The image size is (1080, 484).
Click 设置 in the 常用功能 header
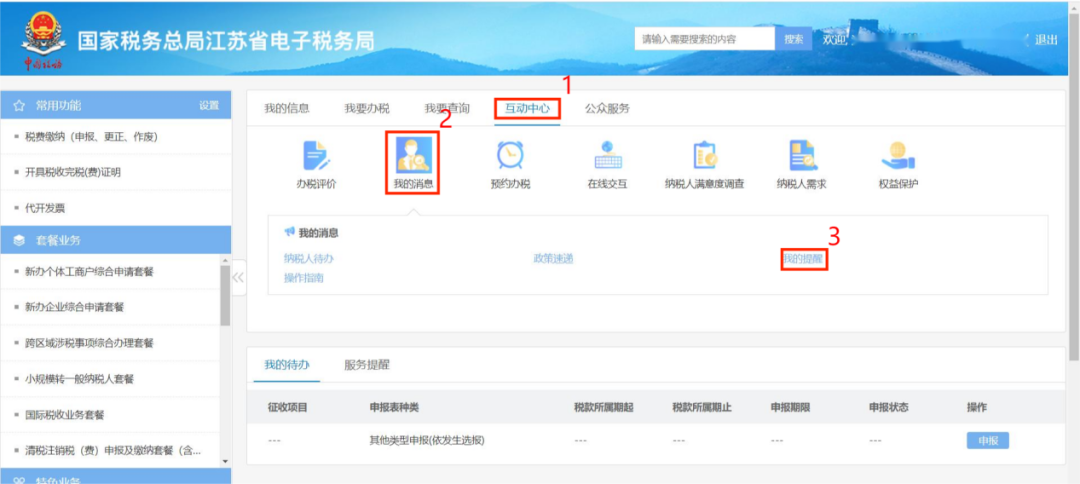[209, 105]
